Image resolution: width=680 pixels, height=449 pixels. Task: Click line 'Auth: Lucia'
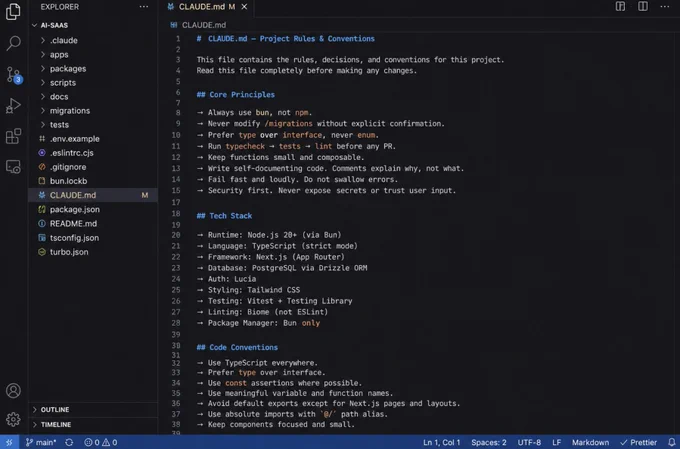226,279
